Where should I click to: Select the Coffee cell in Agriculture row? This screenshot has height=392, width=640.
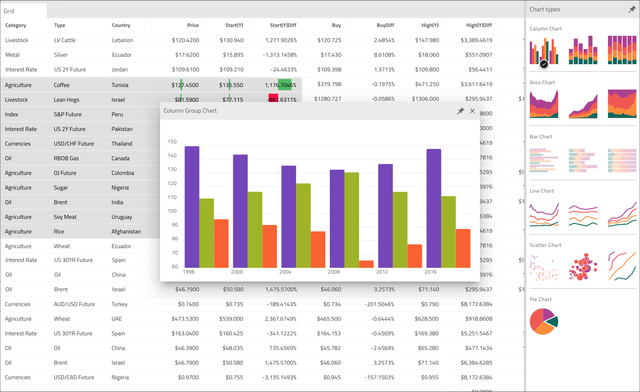click(62, 85)
